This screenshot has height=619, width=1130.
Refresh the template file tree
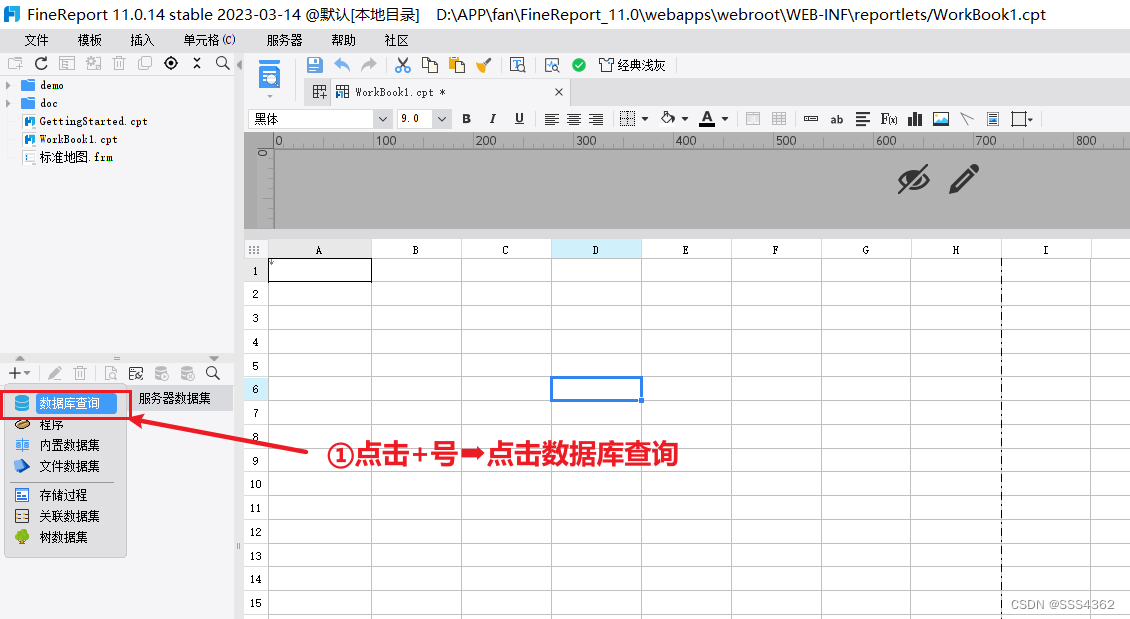(x=41, y=63)
